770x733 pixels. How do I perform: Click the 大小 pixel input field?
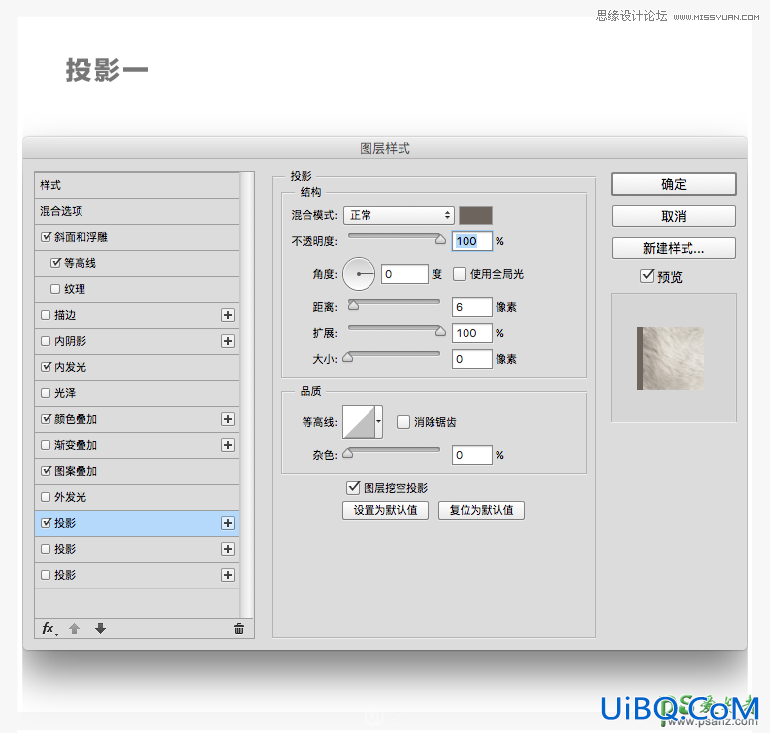[472, 359]
